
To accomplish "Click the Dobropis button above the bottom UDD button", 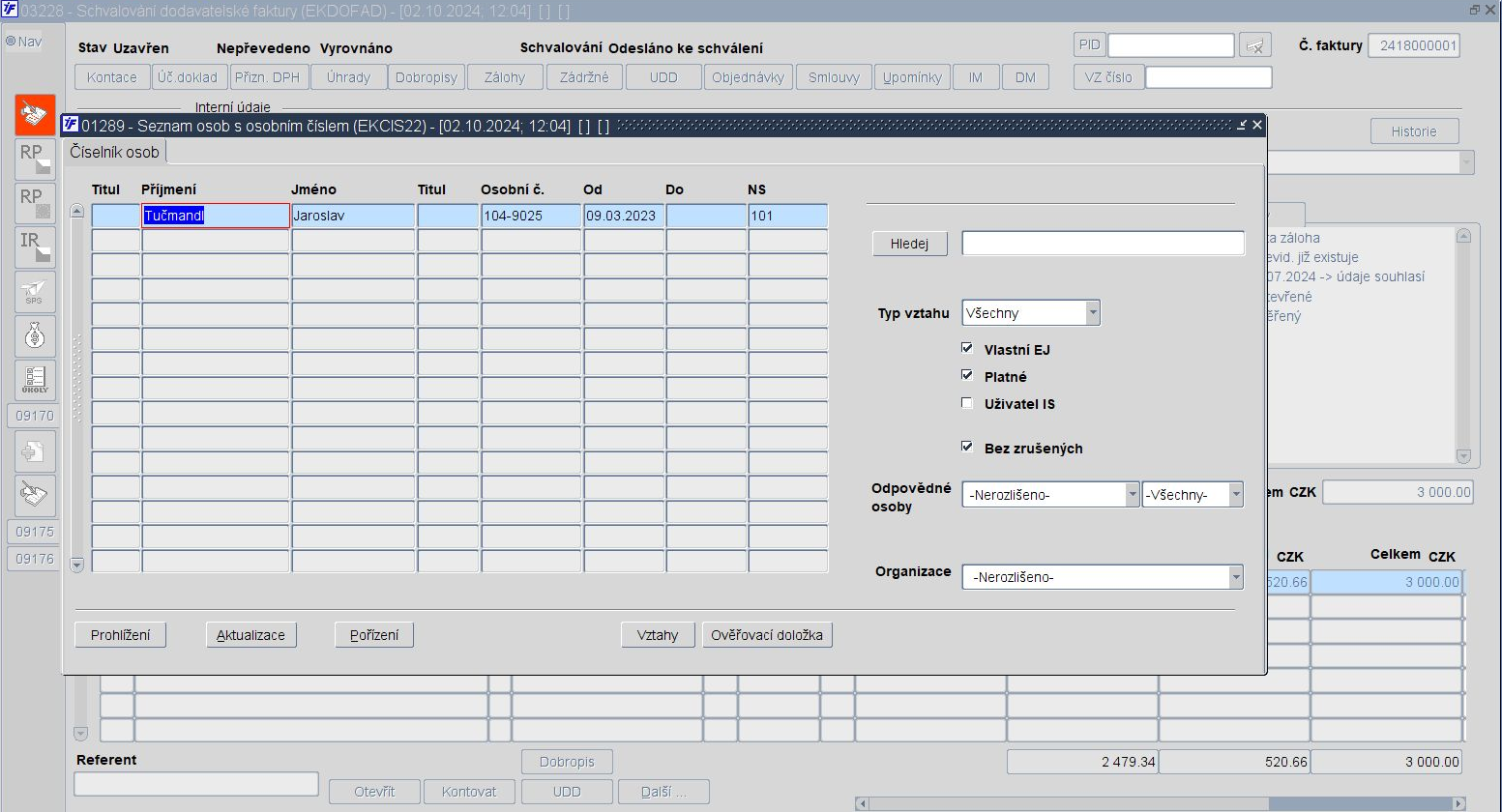I will (x=567, y=762).
